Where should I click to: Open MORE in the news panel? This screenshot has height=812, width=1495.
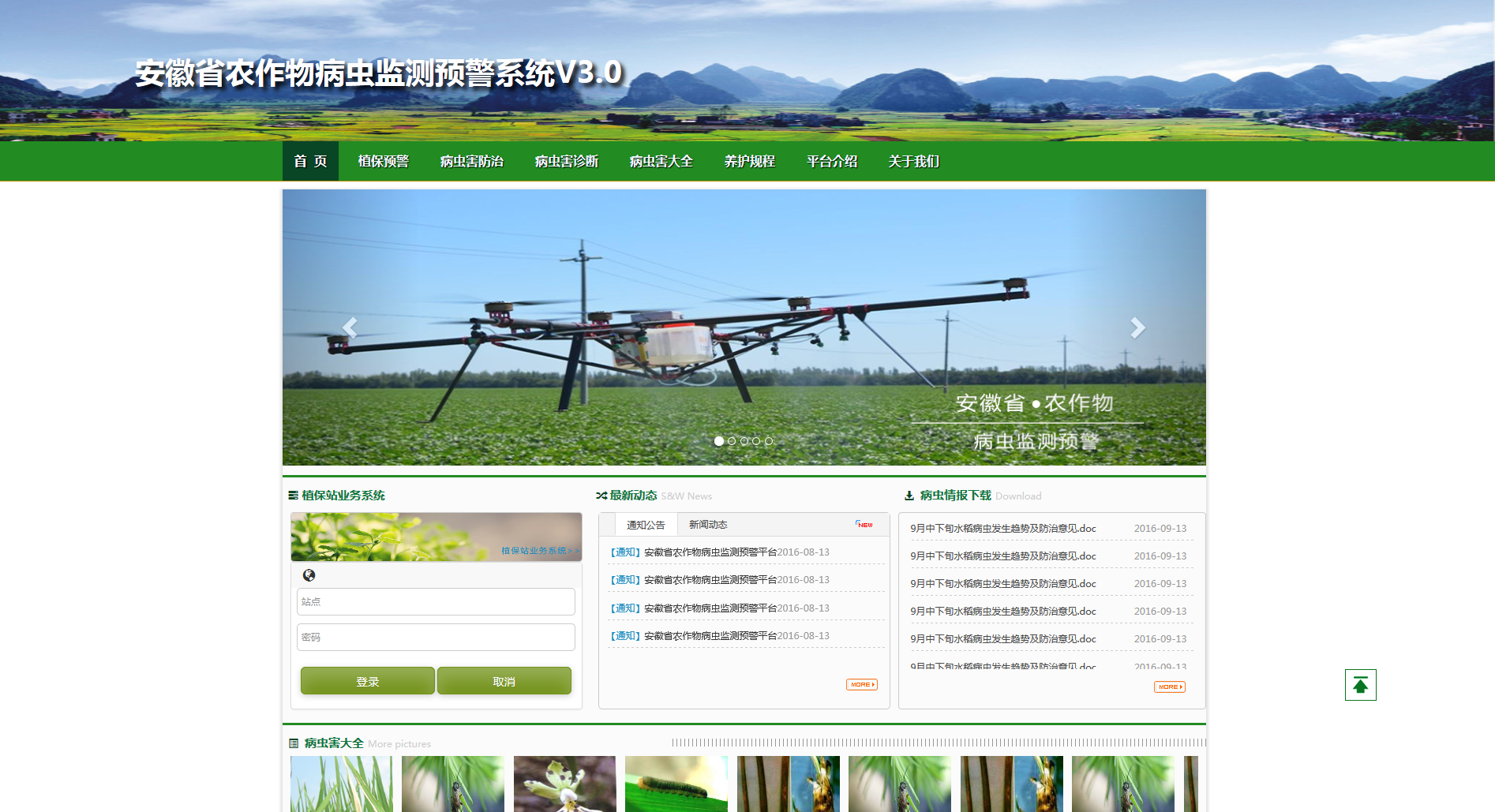(x=861, y=685)
